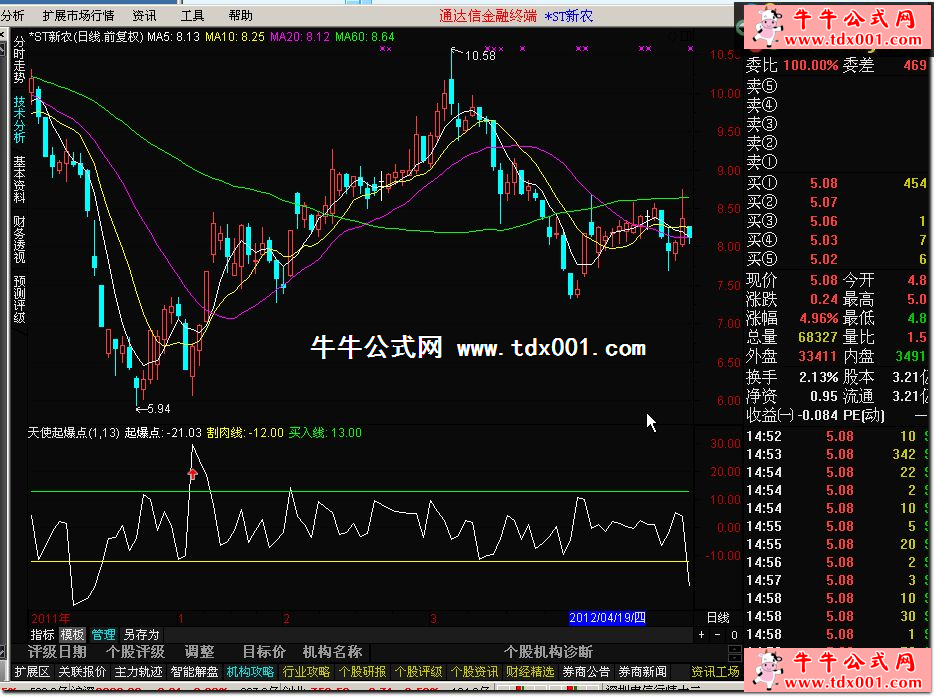This screenshot has width=936, height=697.
Task: Select the 行业攻略 bottom tab
Action: pos(306,672)
